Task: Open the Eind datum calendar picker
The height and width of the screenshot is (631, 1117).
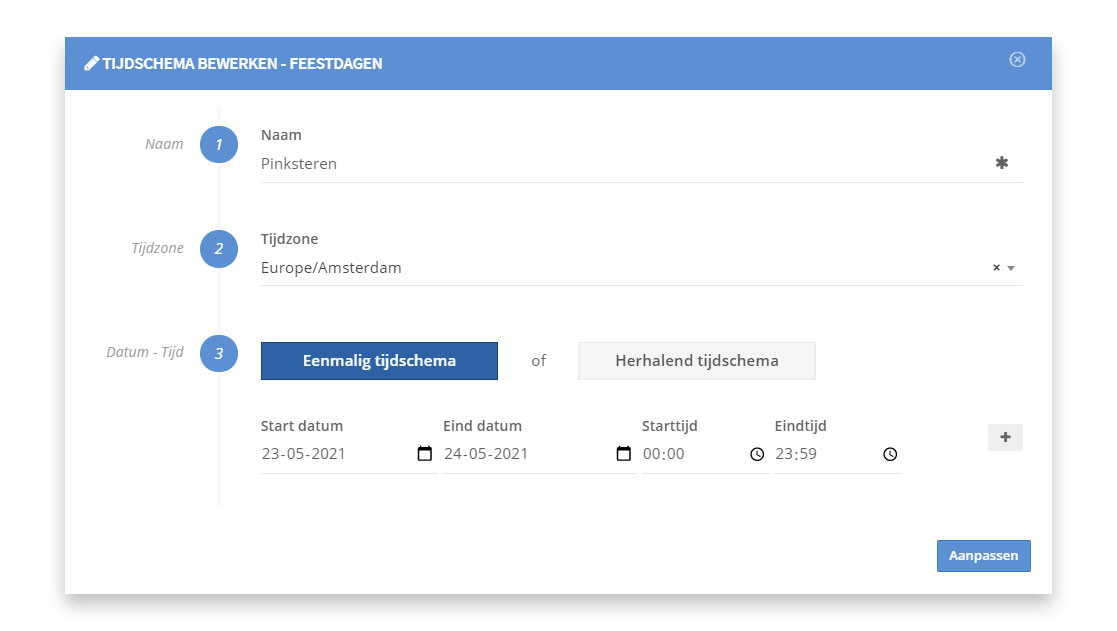Action: point(623,454)
